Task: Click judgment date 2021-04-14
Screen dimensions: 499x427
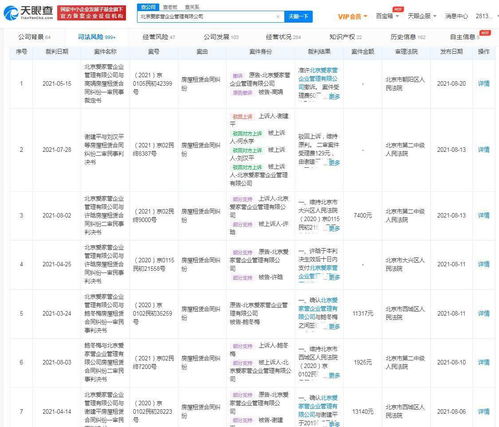Action: tap(57, 412)
